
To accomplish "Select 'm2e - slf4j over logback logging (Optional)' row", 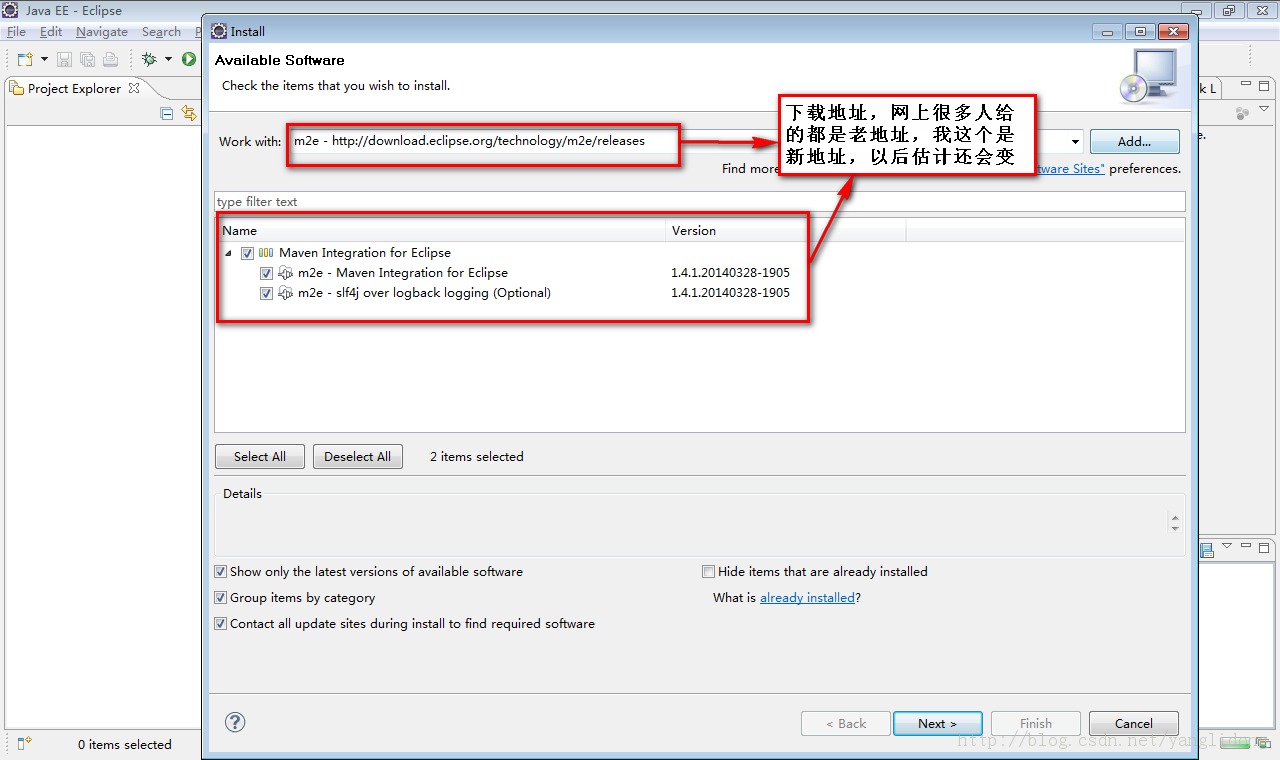I will pyautogui.click(x=424, y=293).
